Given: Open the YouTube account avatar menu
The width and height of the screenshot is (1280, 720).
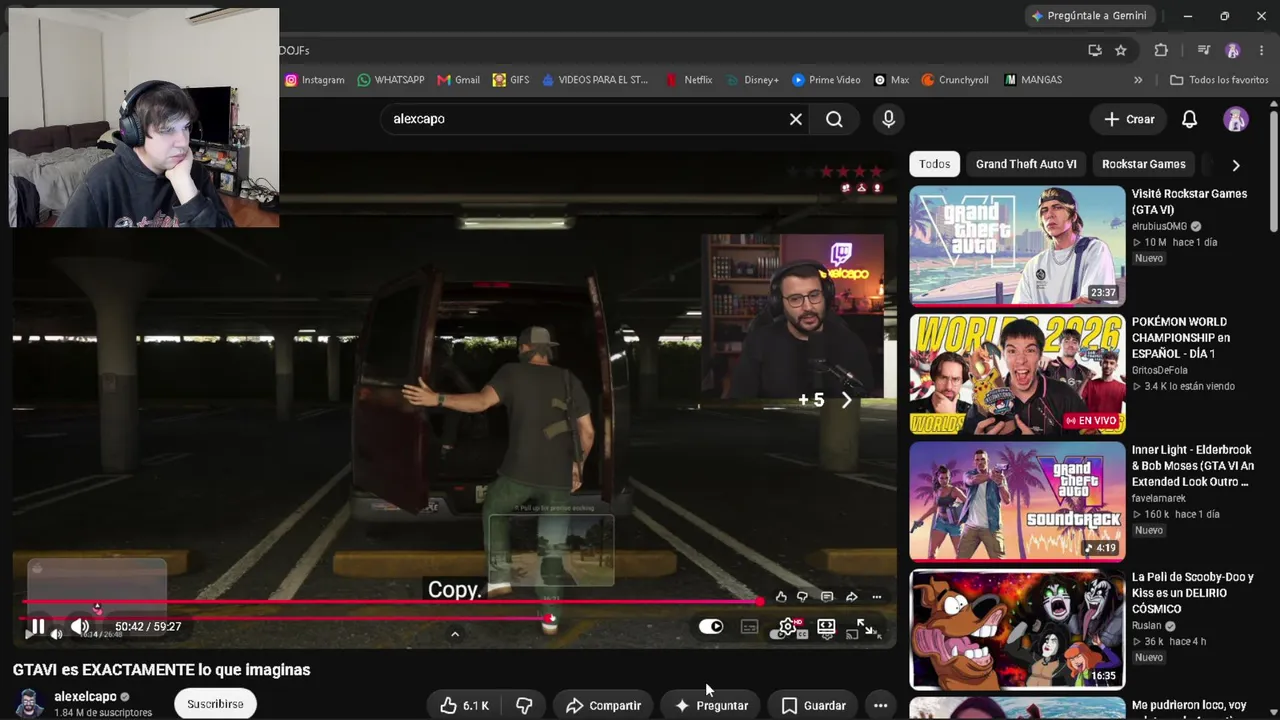Looking at the screenshot, I should 1236,119.
